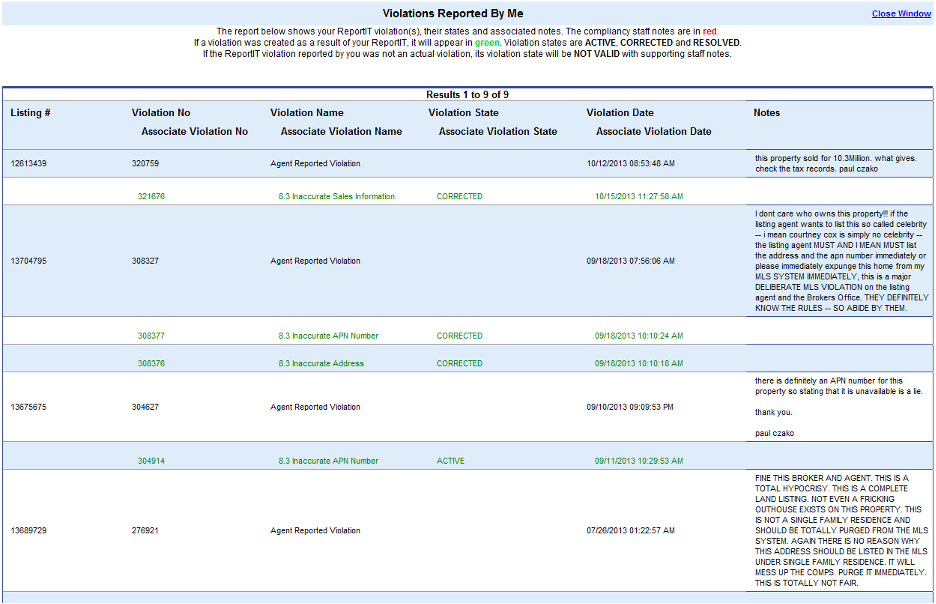936x604 pixels.
Task: Click the Notes column header
Action: click(767, 113)
